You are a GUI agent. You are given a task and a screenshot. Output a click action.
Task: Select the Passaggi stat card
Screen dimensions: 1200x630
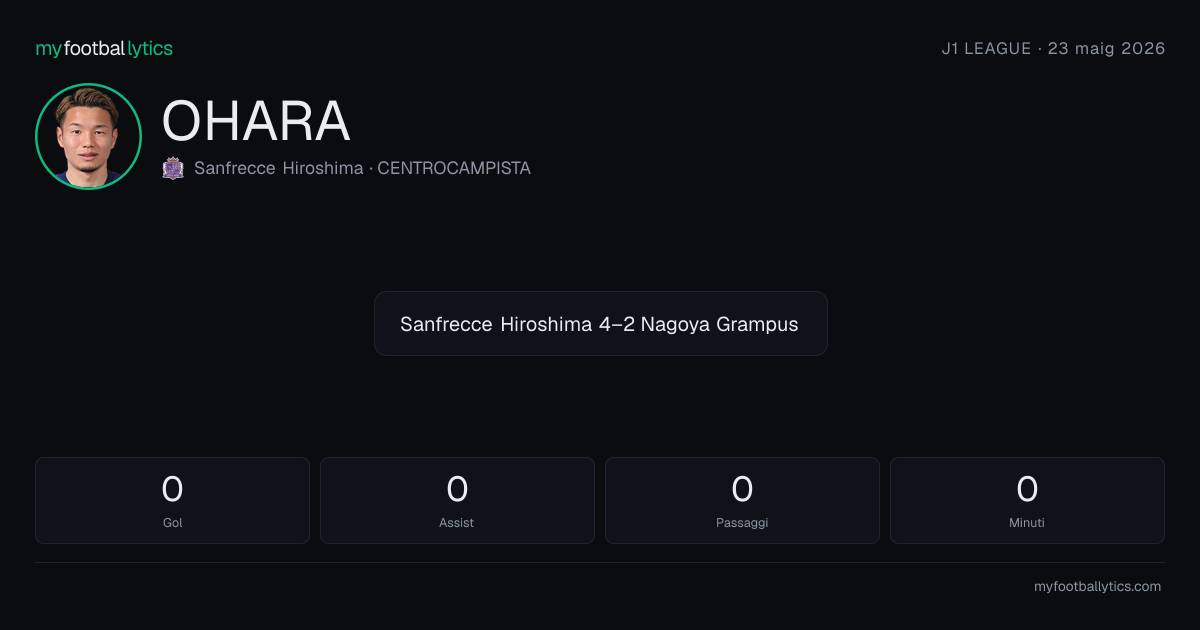(742, 500)
